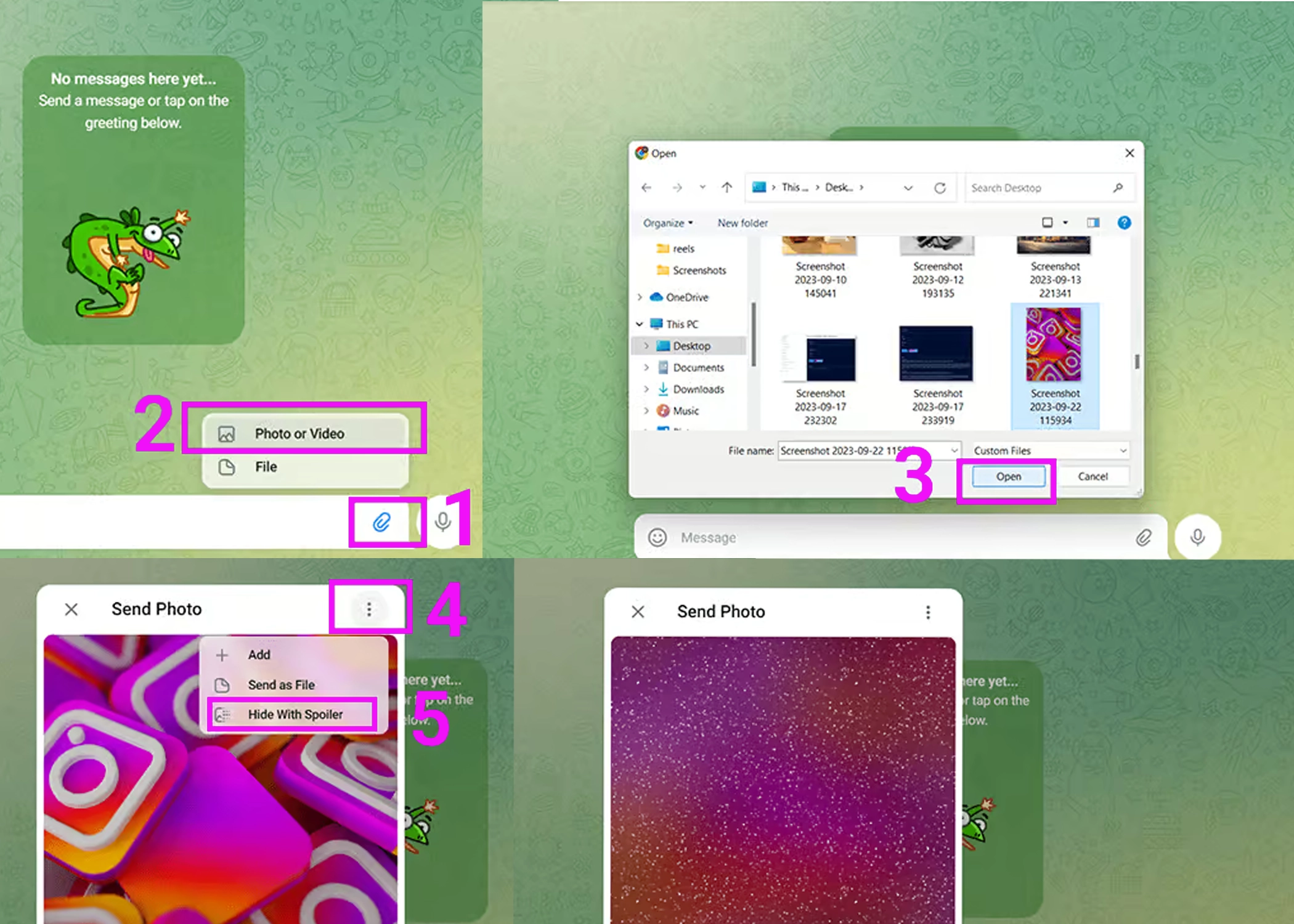Select the Screenshots folder in sidebar

coord(691,270)
